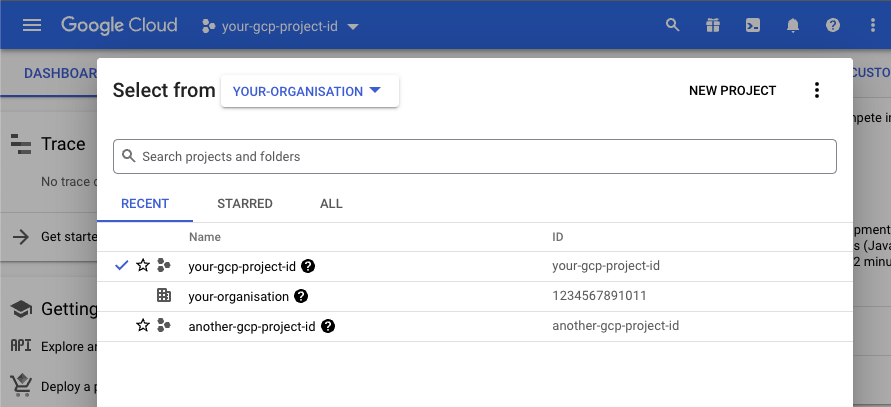
Task: Click the project icon of your-gcp-project-id row
Action: click(x=164, y=265)
